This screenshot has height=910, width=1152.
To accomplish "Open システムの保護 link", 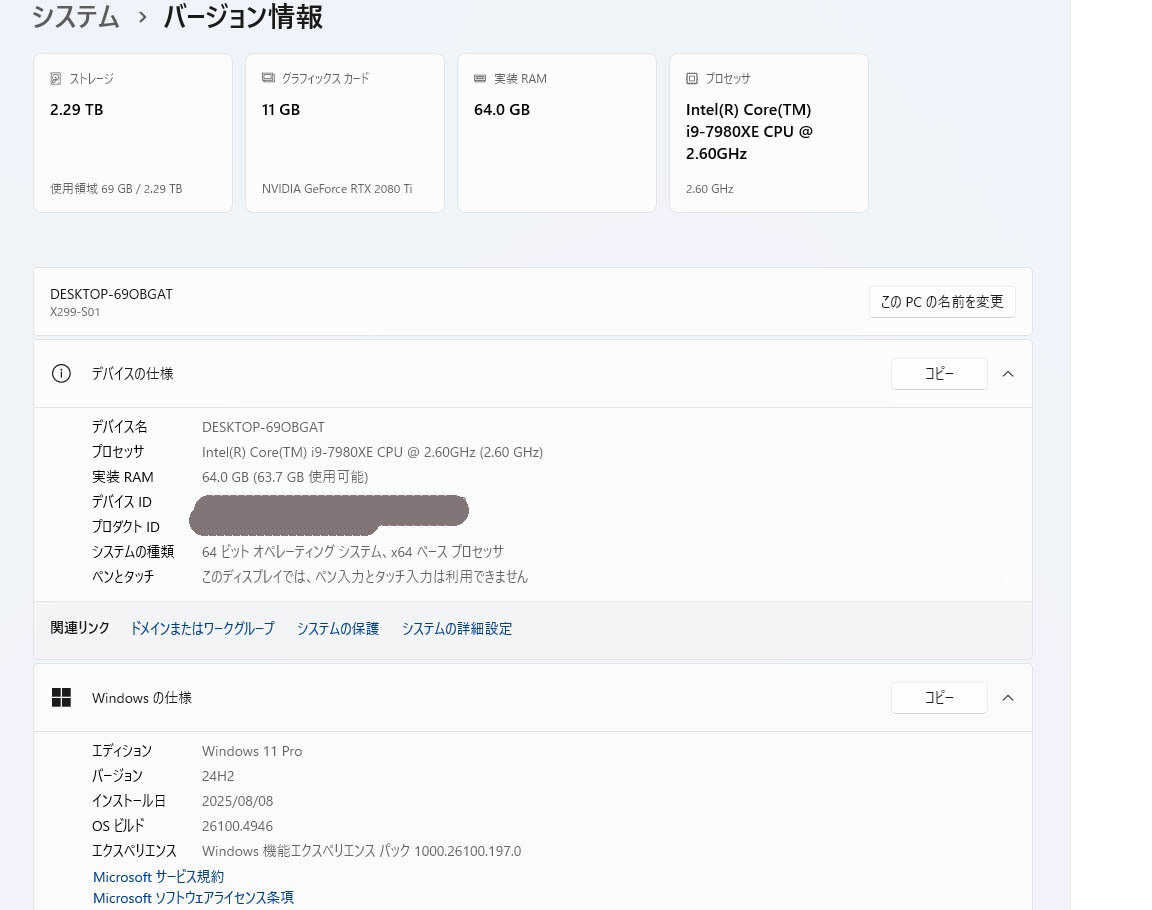I will (x=338, y=628).
